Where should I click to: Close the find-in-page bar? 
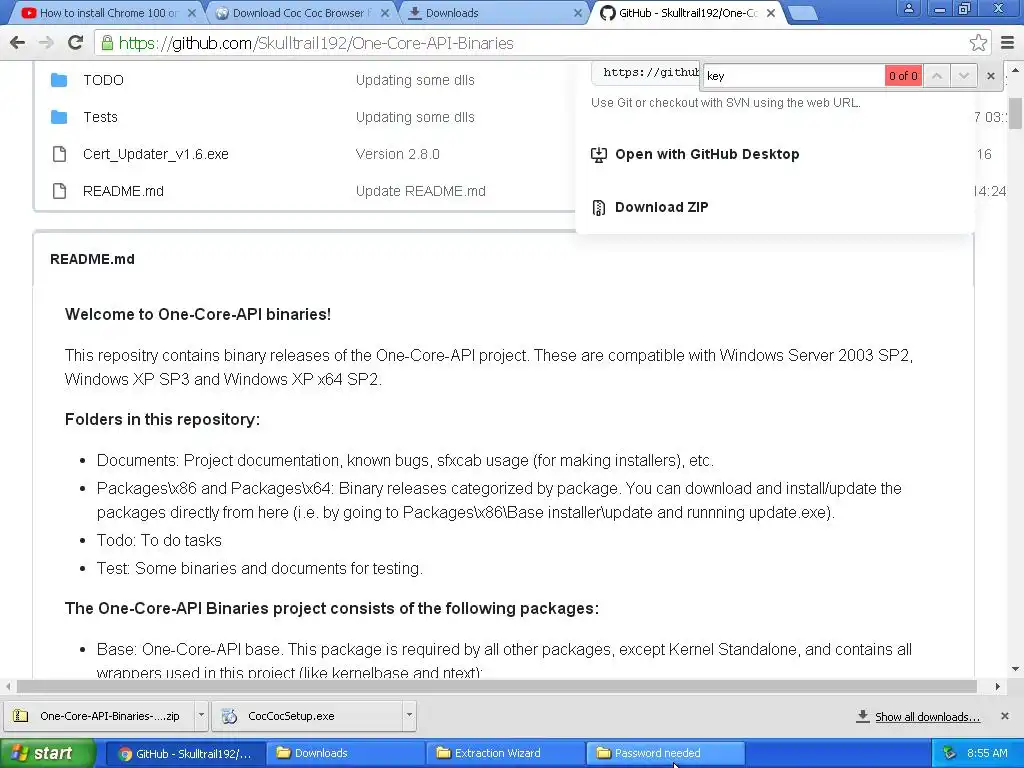(991, 76)
